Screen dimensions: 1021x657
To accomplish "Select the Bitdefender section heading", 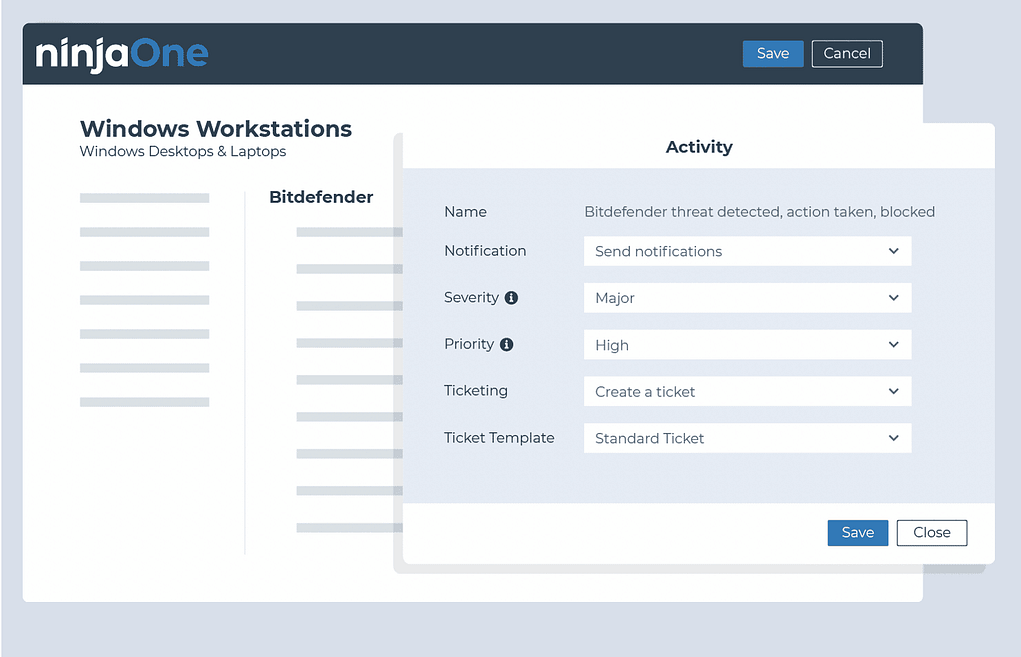I will pyautogui.click(x=321, y=197).
